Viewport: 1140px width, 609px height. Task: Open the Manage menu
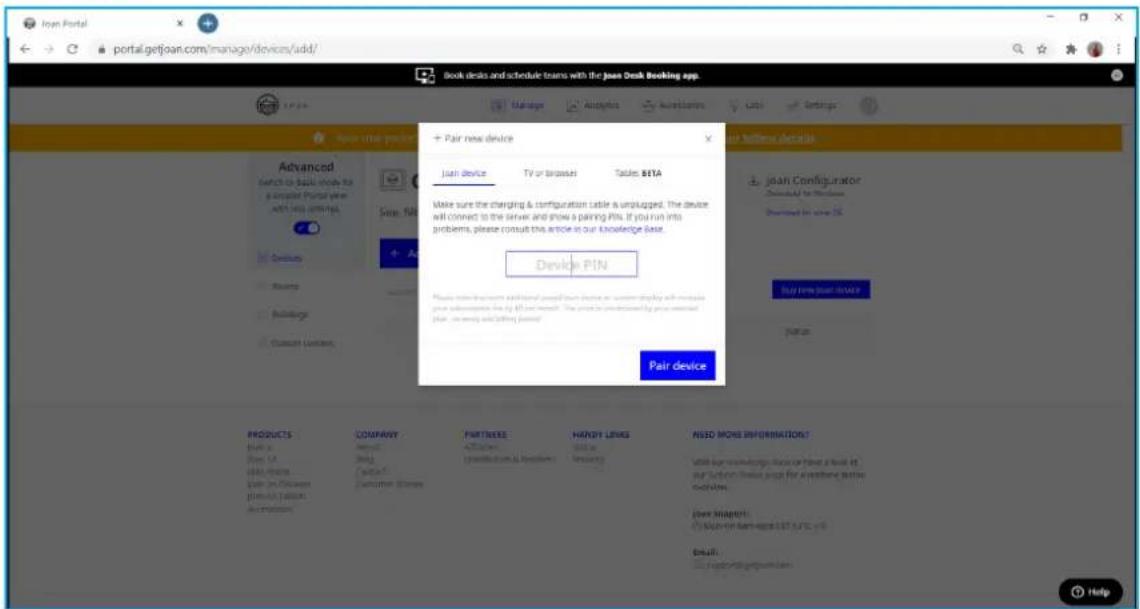(518, 105)
